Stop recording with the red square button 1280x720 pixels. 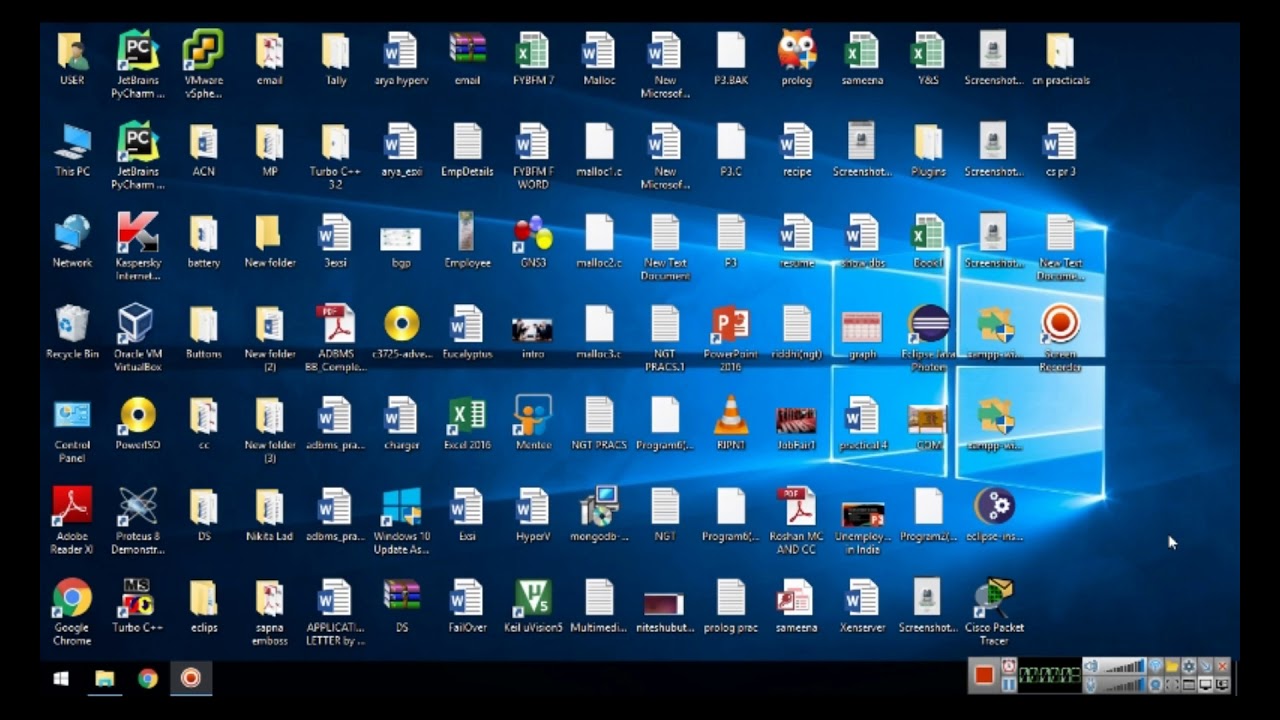point(984,675)
